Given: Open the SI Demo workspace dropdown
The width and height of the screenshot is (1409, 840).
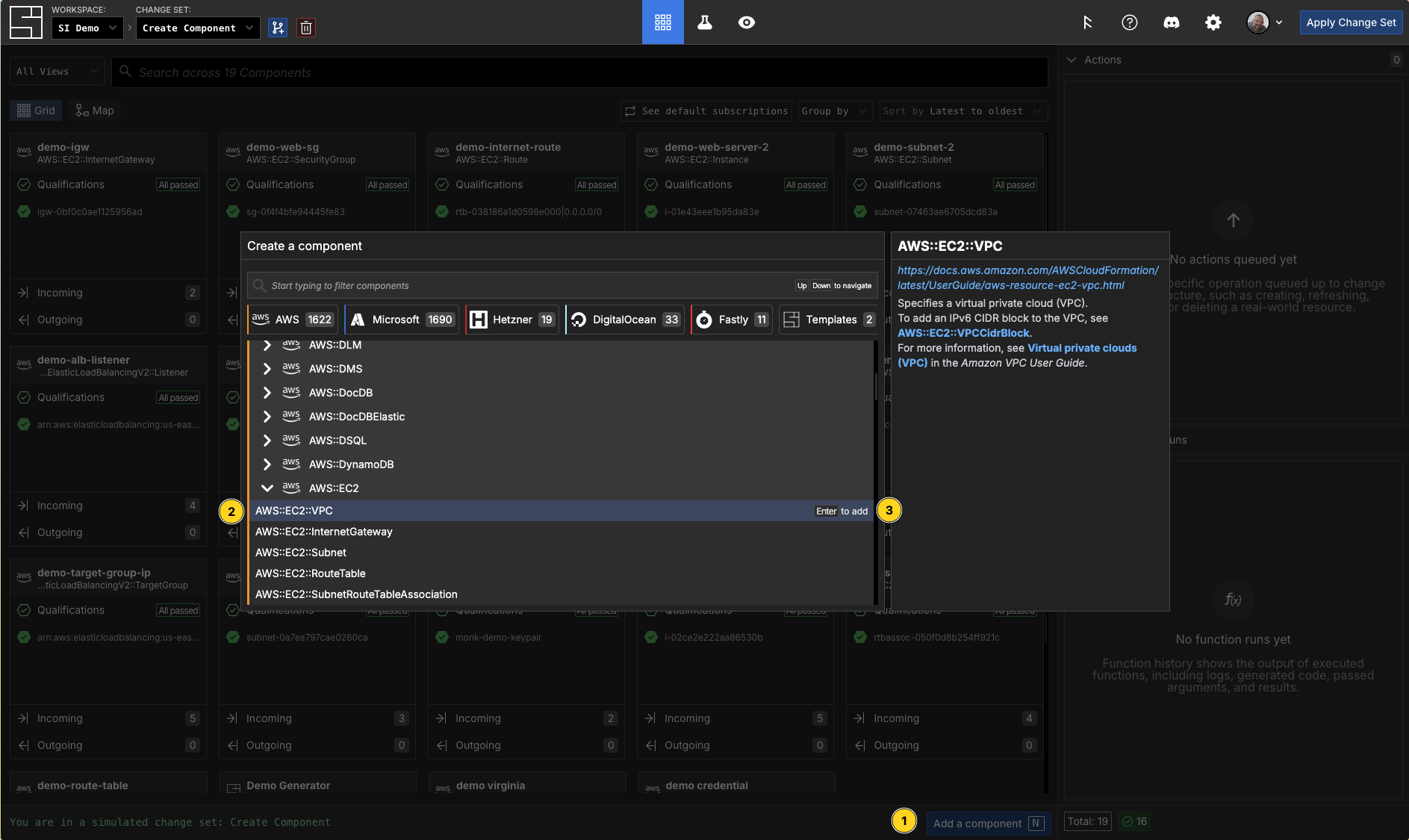Looking at the screenshot, I should click(x=87, y=28).
